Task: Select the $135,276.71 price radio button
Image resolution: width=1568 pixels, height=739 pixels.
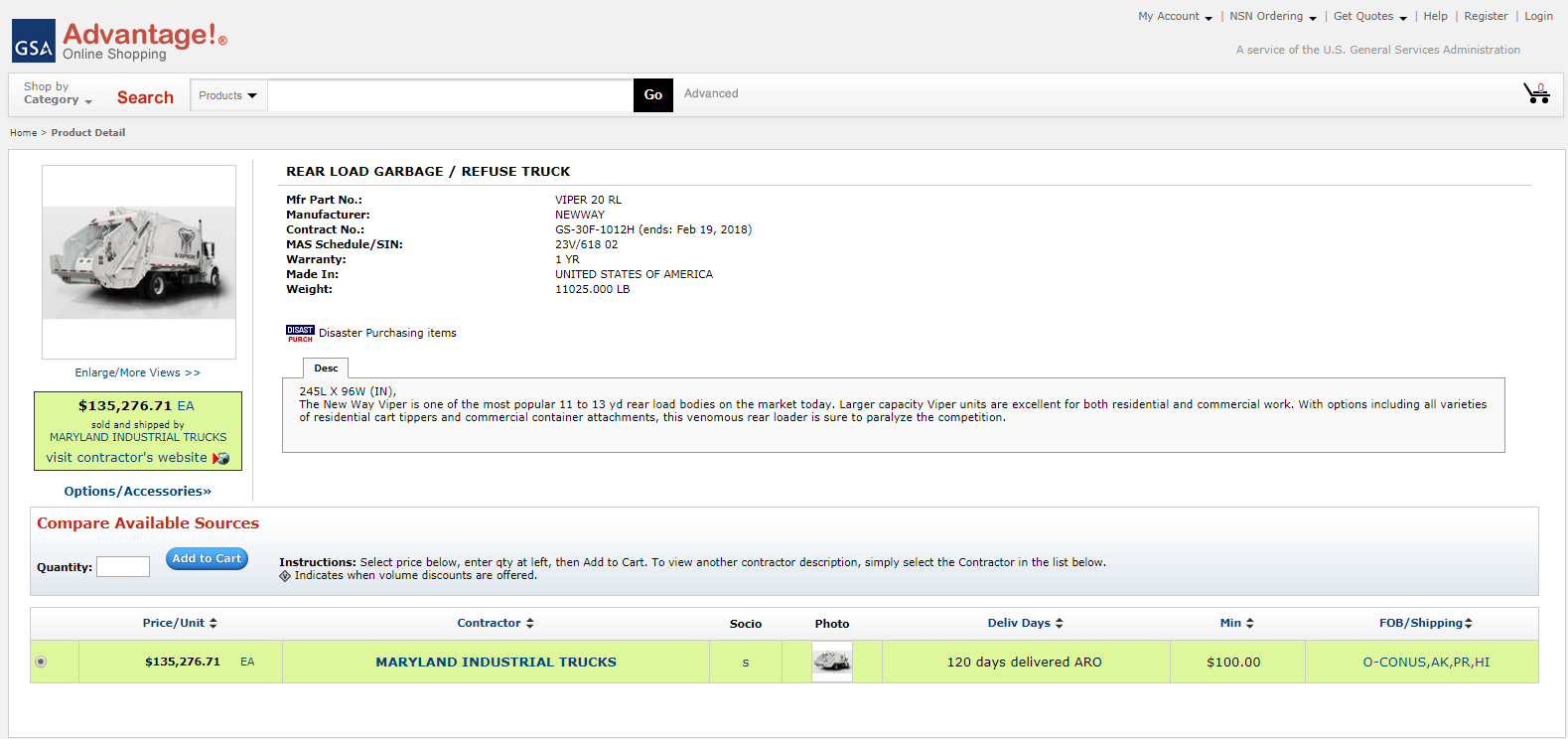Action: point(41,663)
